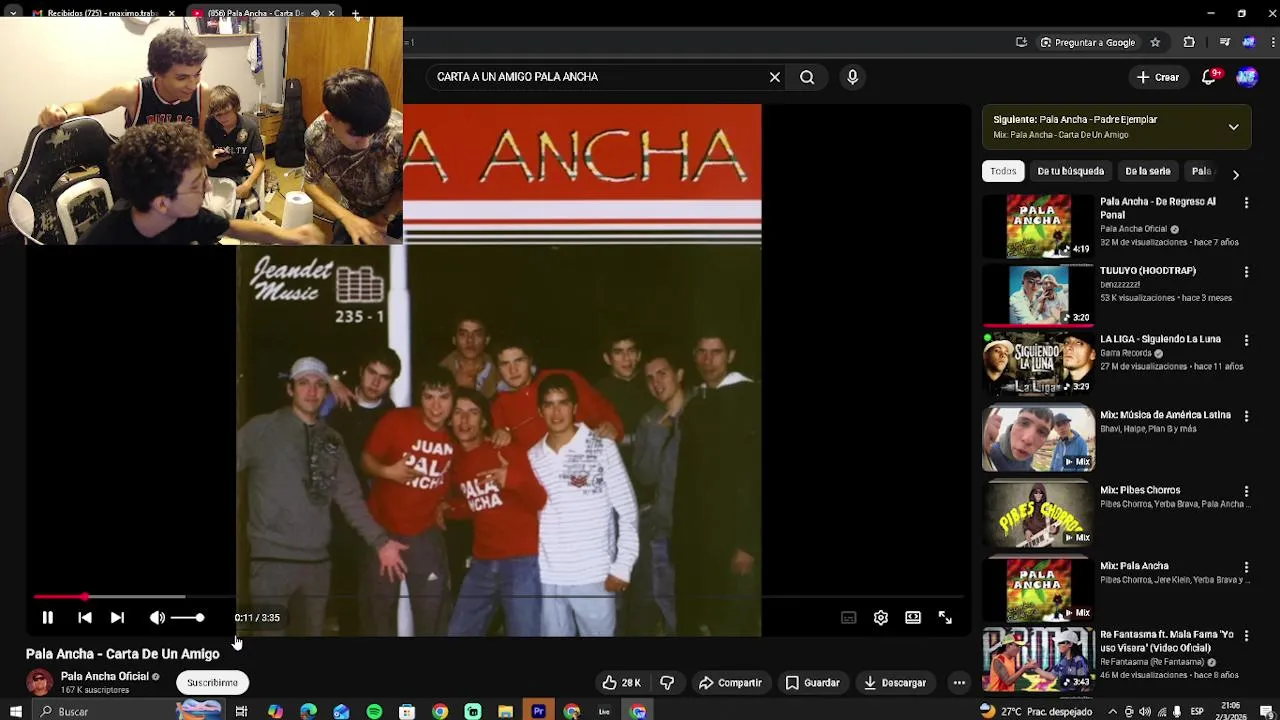This screenshot has width=1280, height=720.
Task: Click the Compartir share button
Action: click(x=730, y=683)
